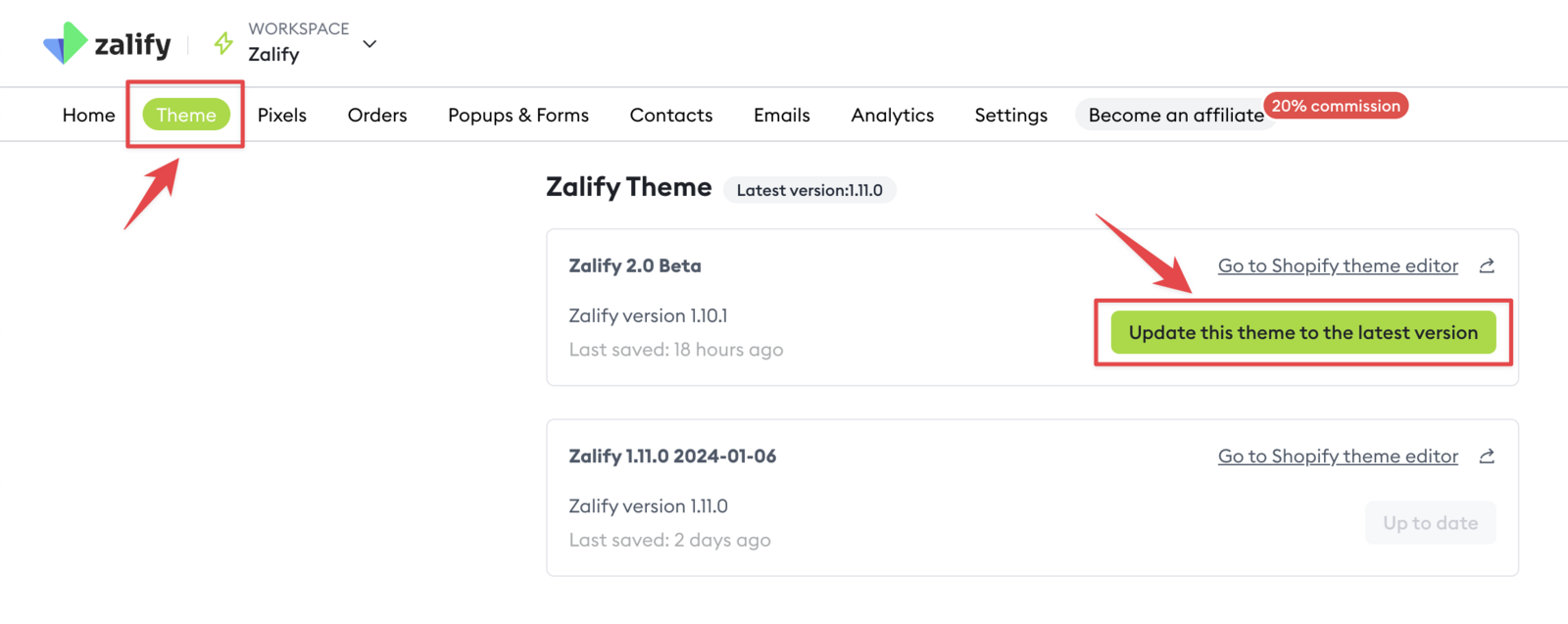
Task: Open the Settings tab
Action: [x=1011, y=115]
